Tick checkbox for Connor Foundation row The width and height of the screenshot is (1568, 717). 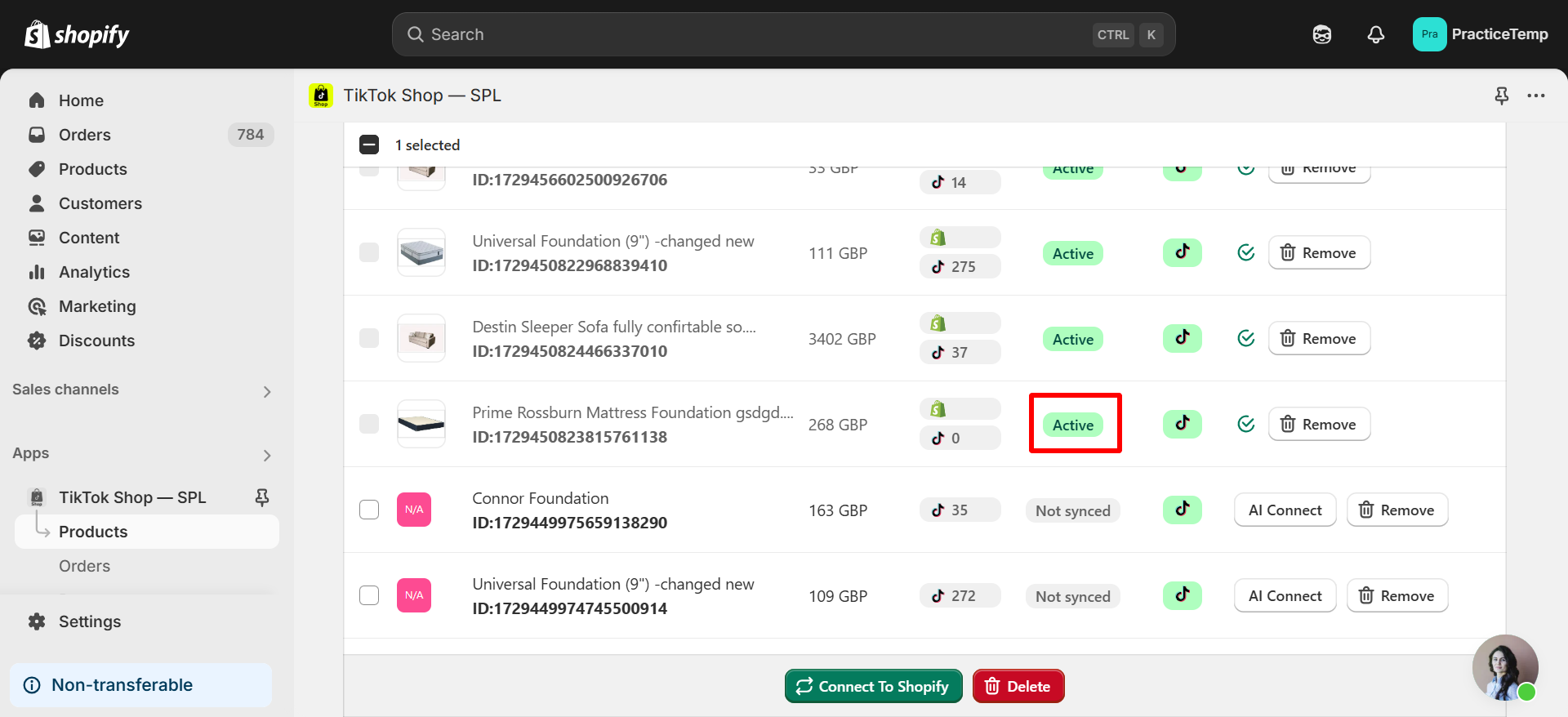(x=369, y=510)
